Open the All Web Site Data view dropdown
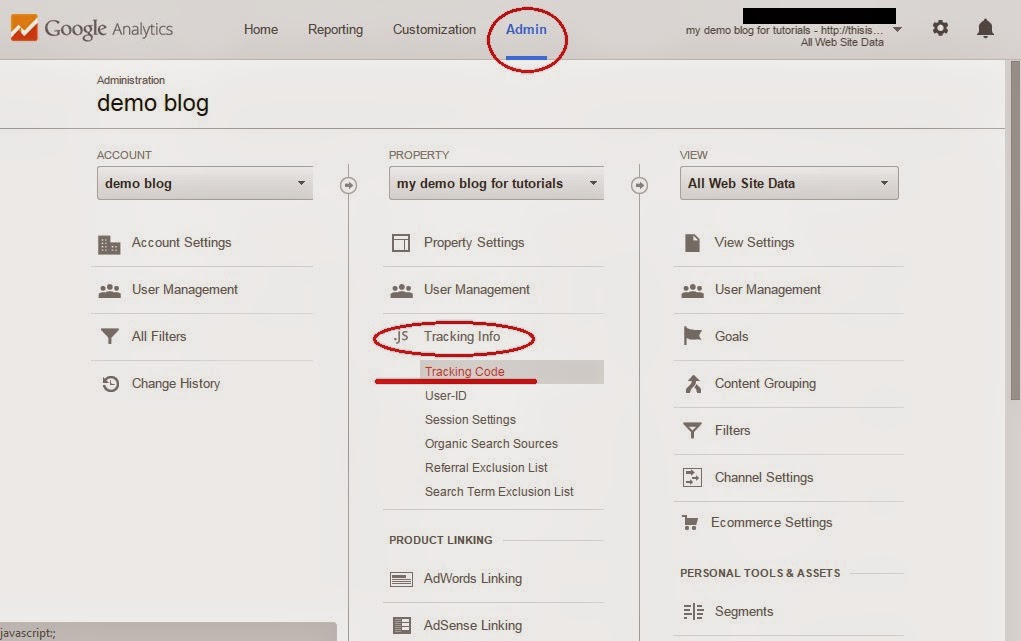 click(x=789, y=183)
